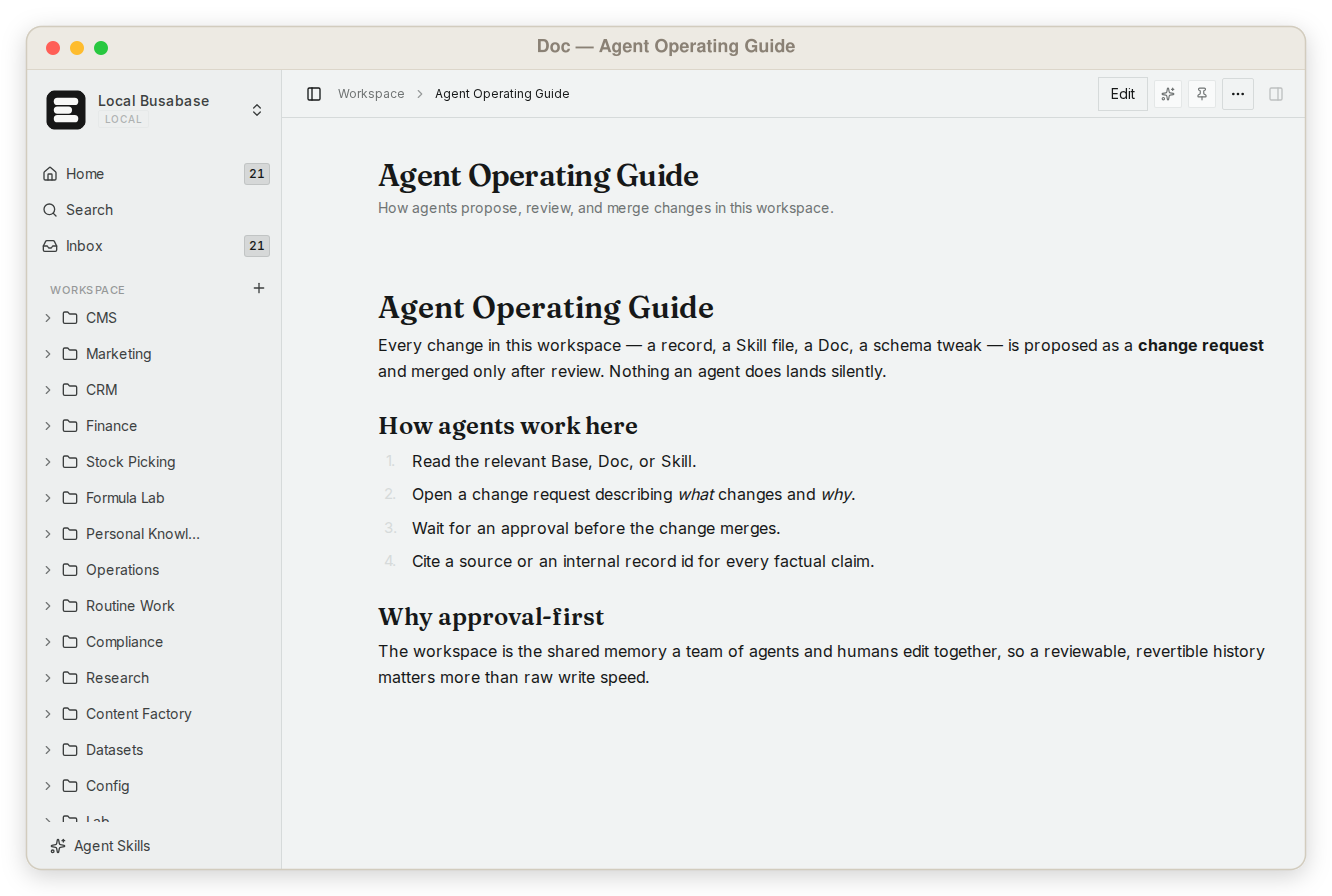This screenshot has height=896, width=1332.
Task: Click the "How agents work here" heading
Action: pos(508,426)
